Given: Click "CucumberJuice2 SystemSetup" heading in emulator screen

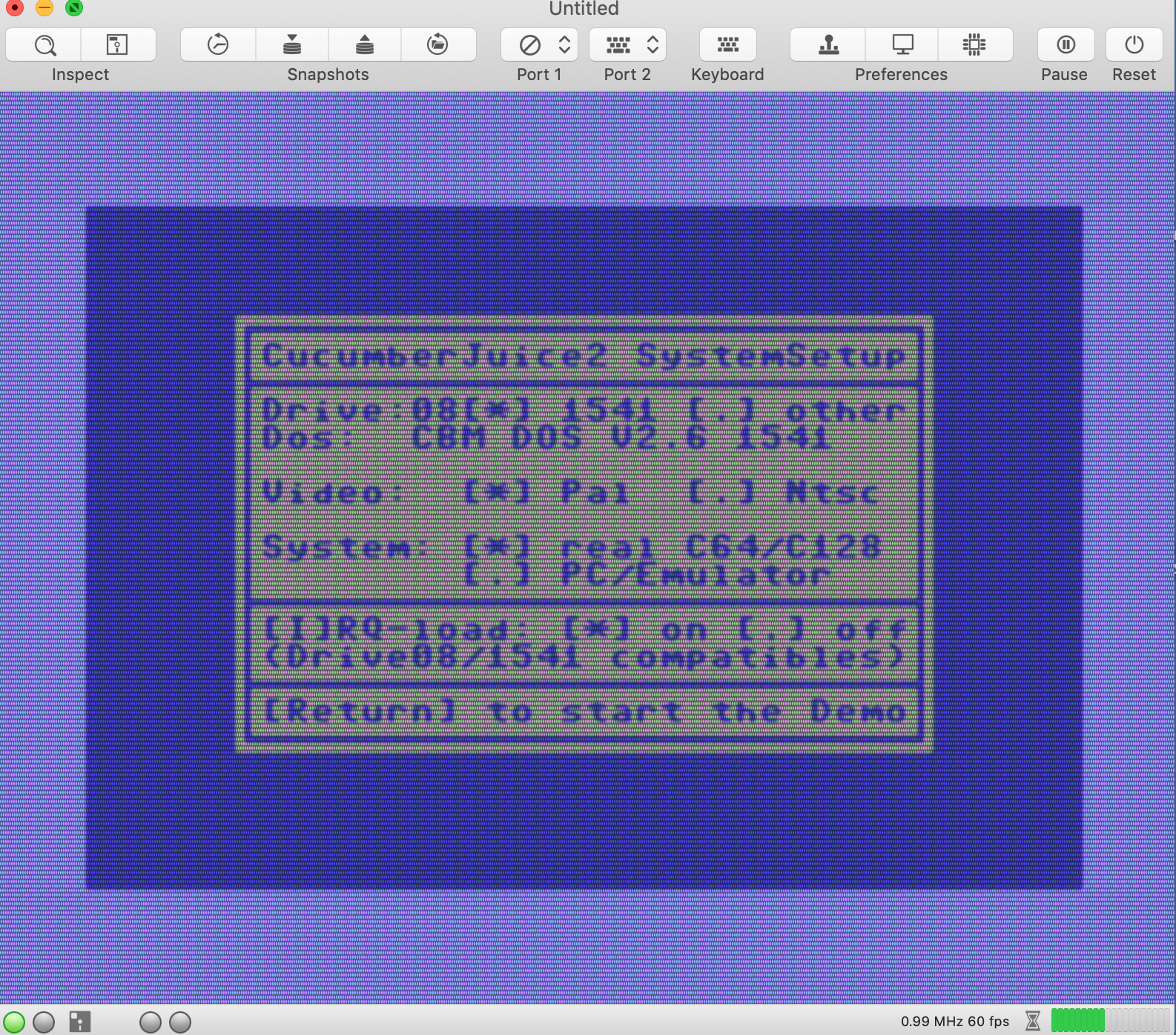Looking at the screenshot, I should pyautogui.click(x=584, y=357).
